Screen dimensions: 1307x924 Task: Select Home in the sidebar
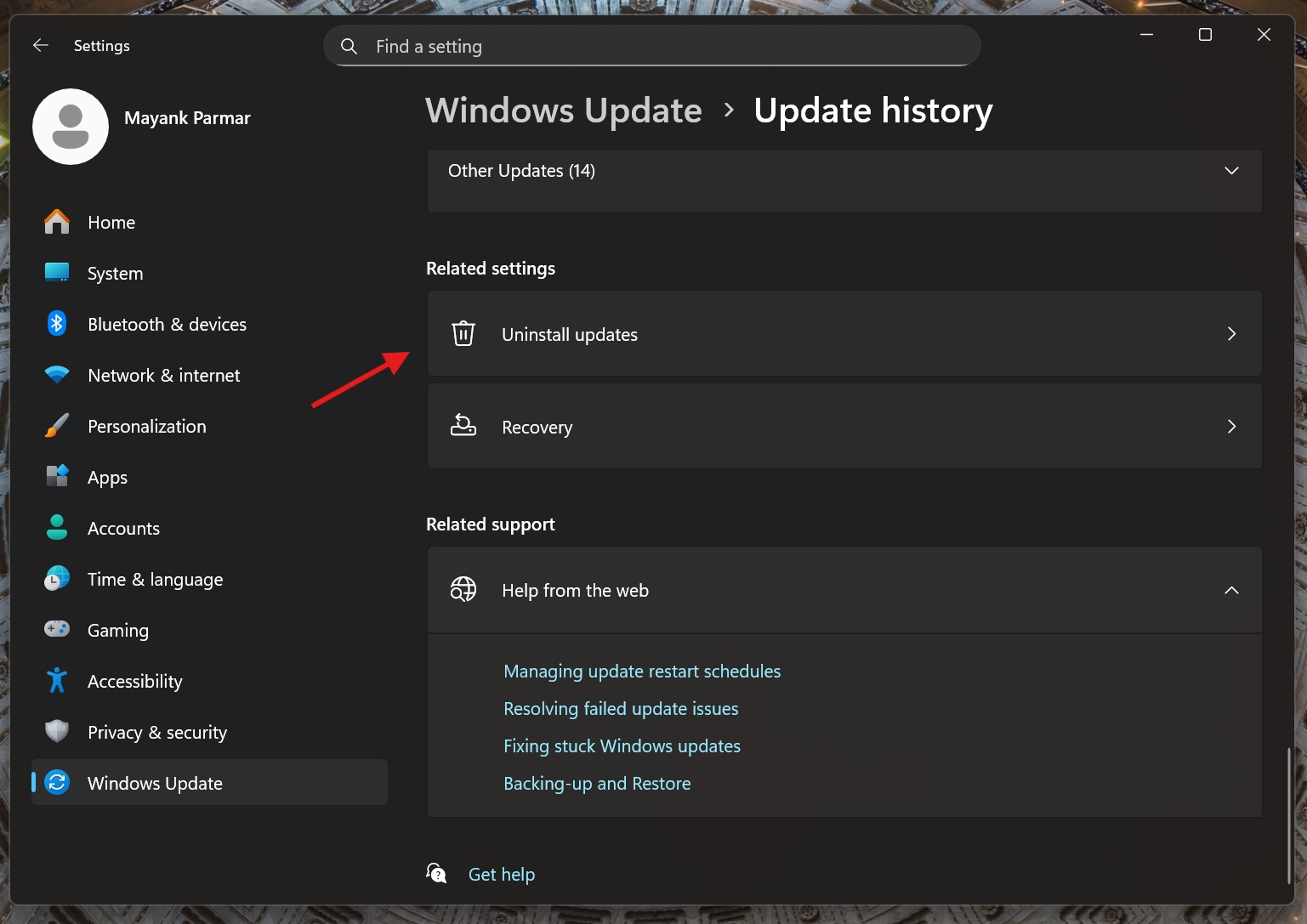pyautogui.click(x=111, y=222)
